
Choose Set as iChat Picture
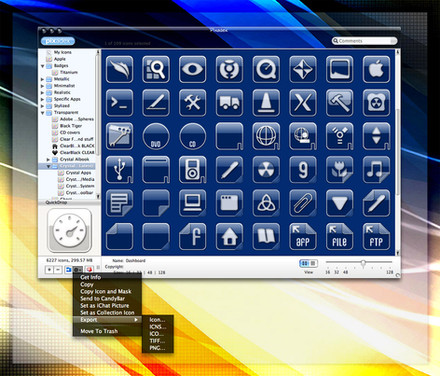coord(104,305)
